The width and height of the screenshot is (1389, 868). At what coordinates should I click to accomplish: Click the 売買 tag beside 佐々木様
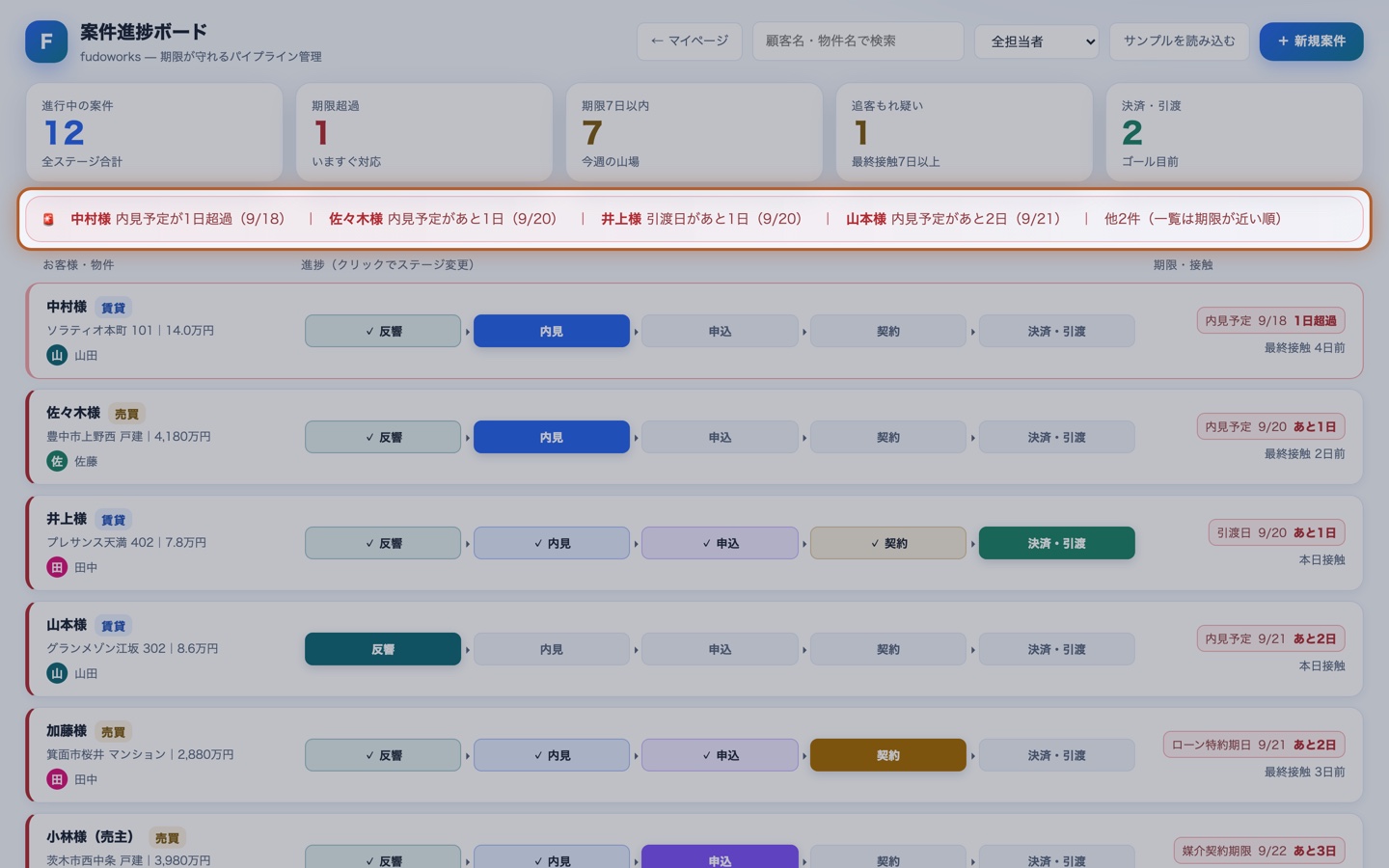pyautogui.click(x=126, y=414)
